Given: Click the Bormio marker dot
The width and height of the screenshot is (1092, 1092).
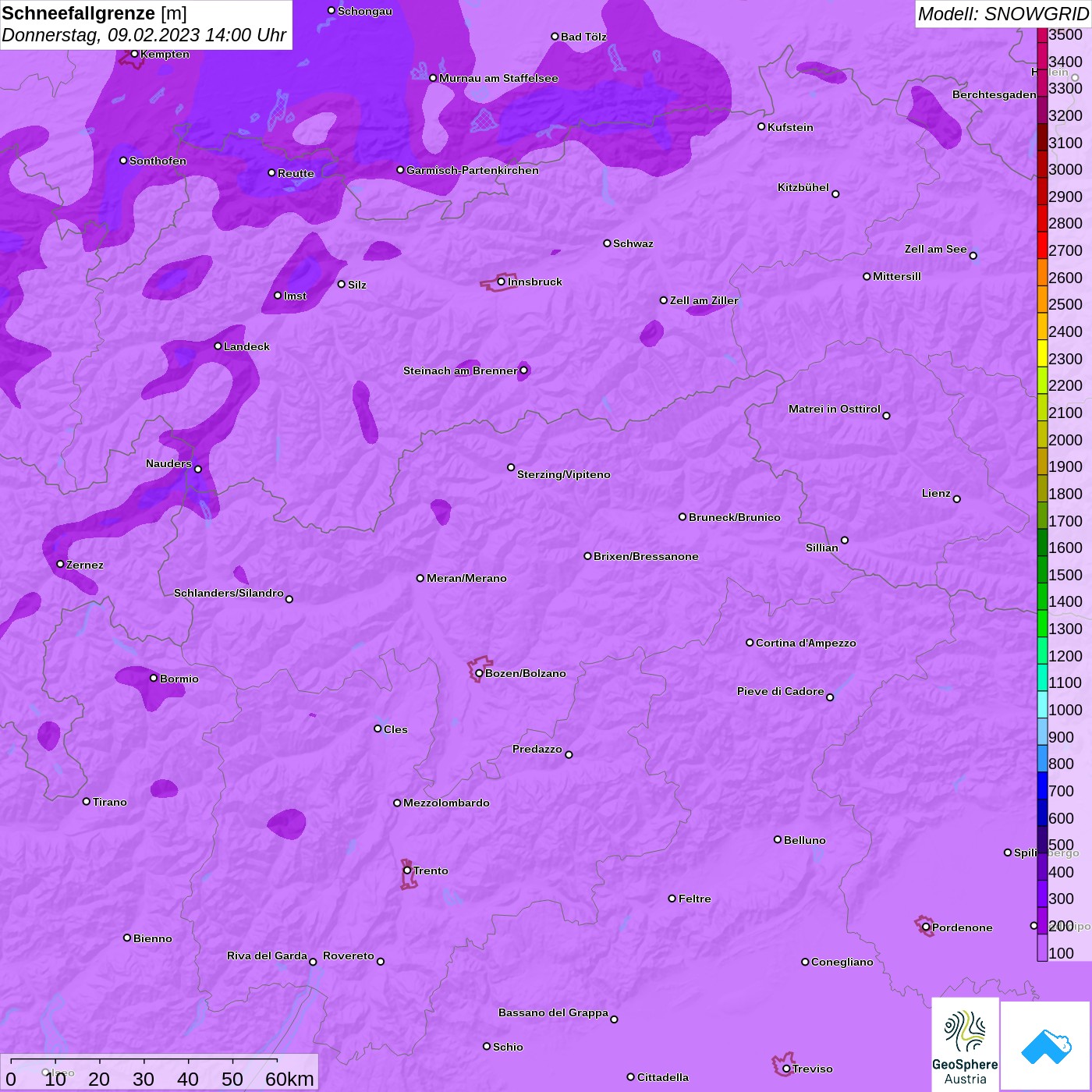Looking at the screenshot, I should [x=154, y=678].
